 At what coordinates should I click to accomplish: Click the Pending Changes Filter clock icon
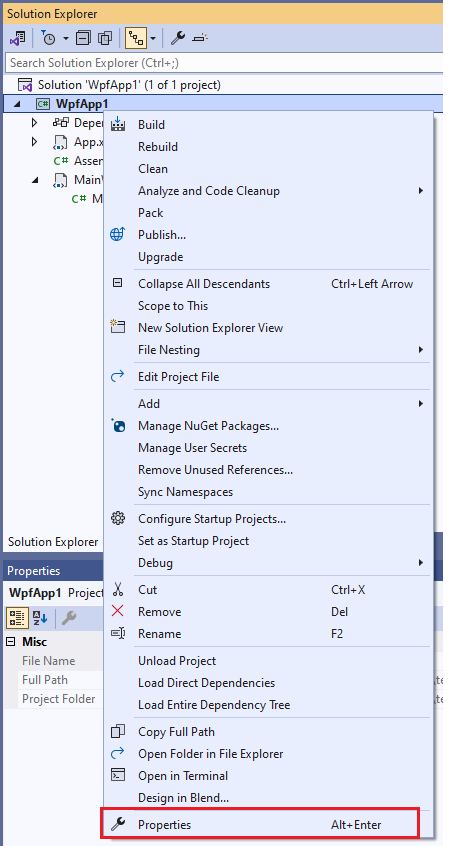click(x=49, y=39)
